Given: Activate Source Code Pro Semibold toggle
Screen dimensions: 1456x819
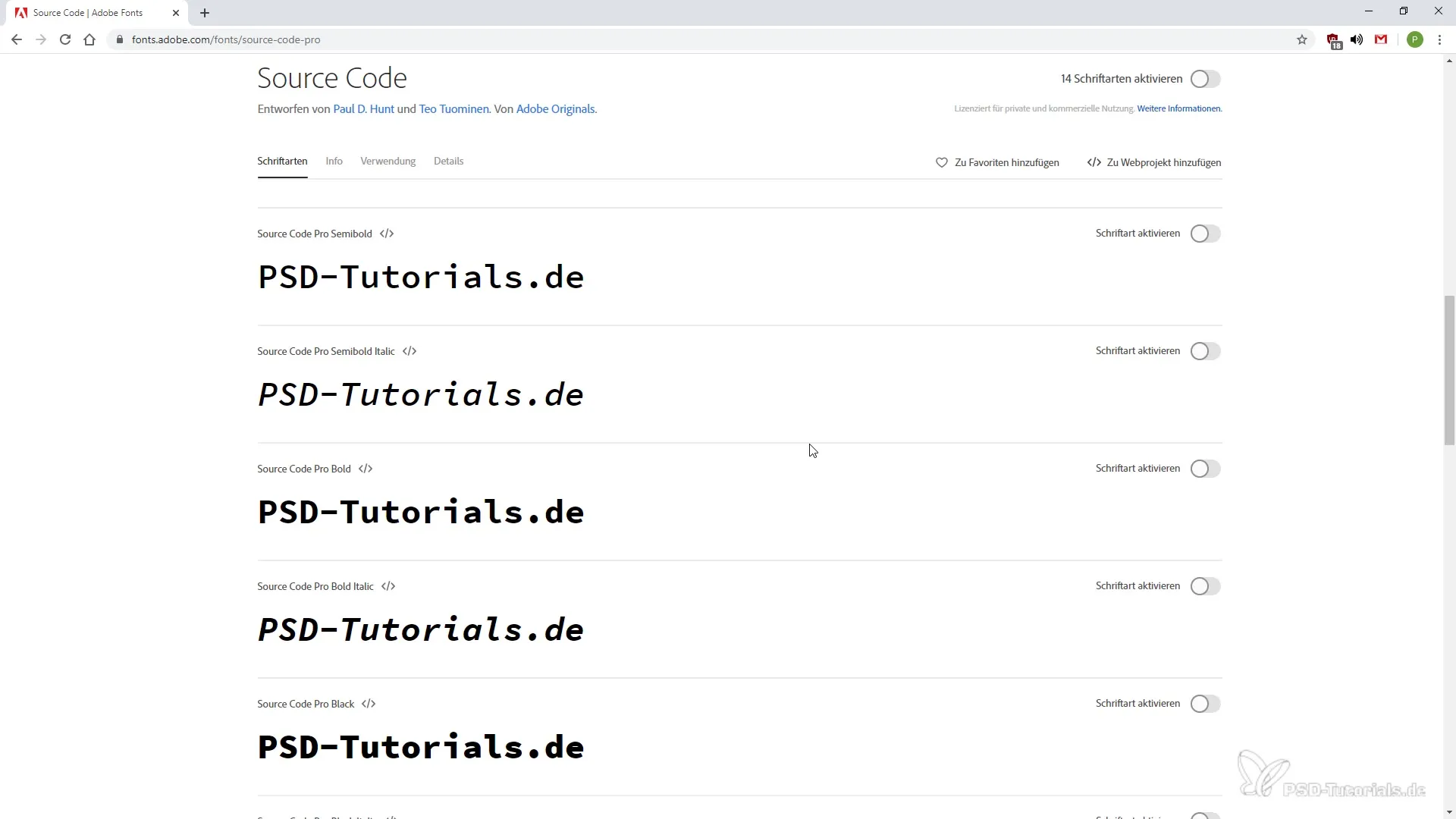Looking at the screenshot, I should pos(1205,234).
